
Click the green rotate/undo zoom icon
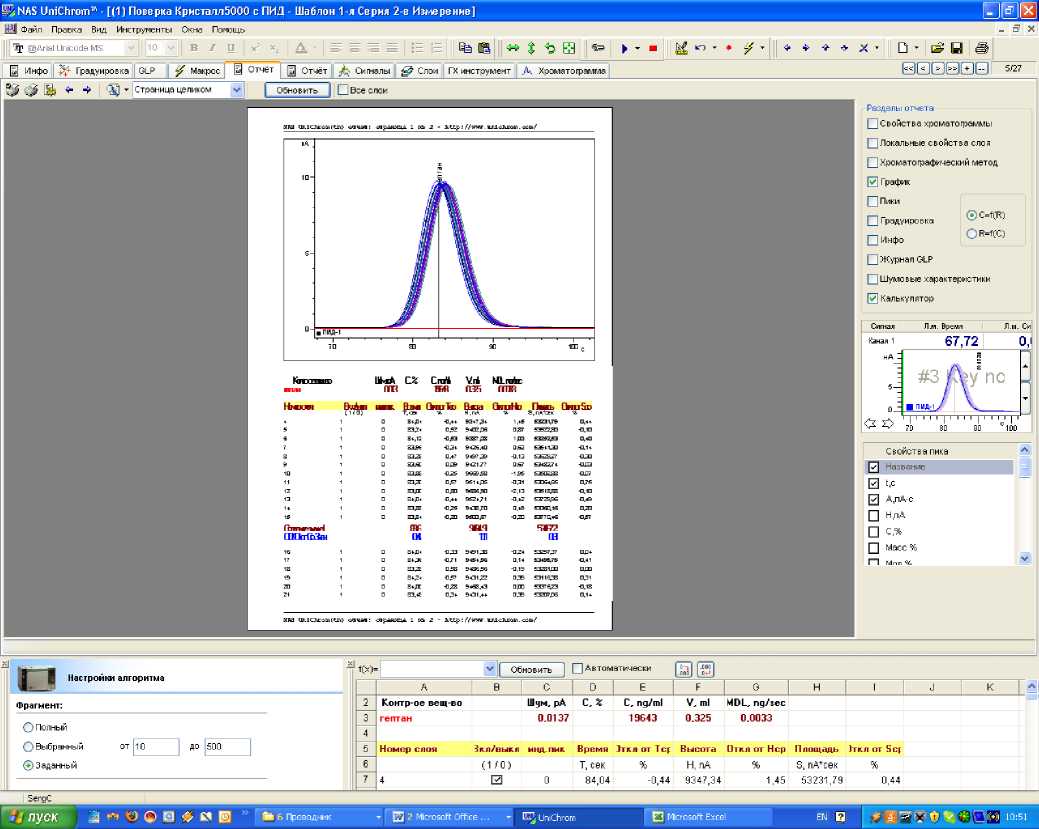[550, 48]
